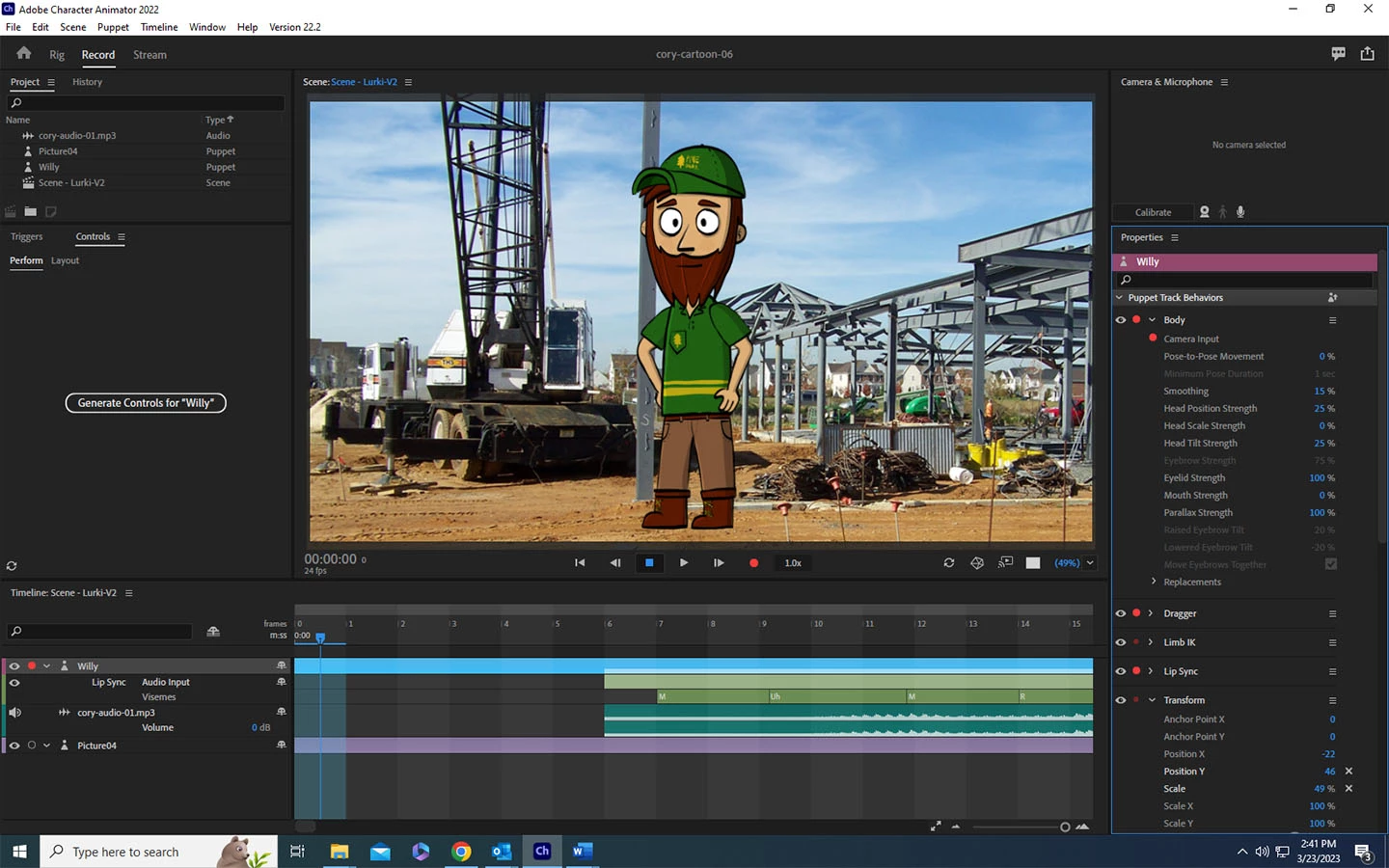Screen dimensions: 1389x868
Task: Click the Home icon in the top bar
Action: [24, 54]
